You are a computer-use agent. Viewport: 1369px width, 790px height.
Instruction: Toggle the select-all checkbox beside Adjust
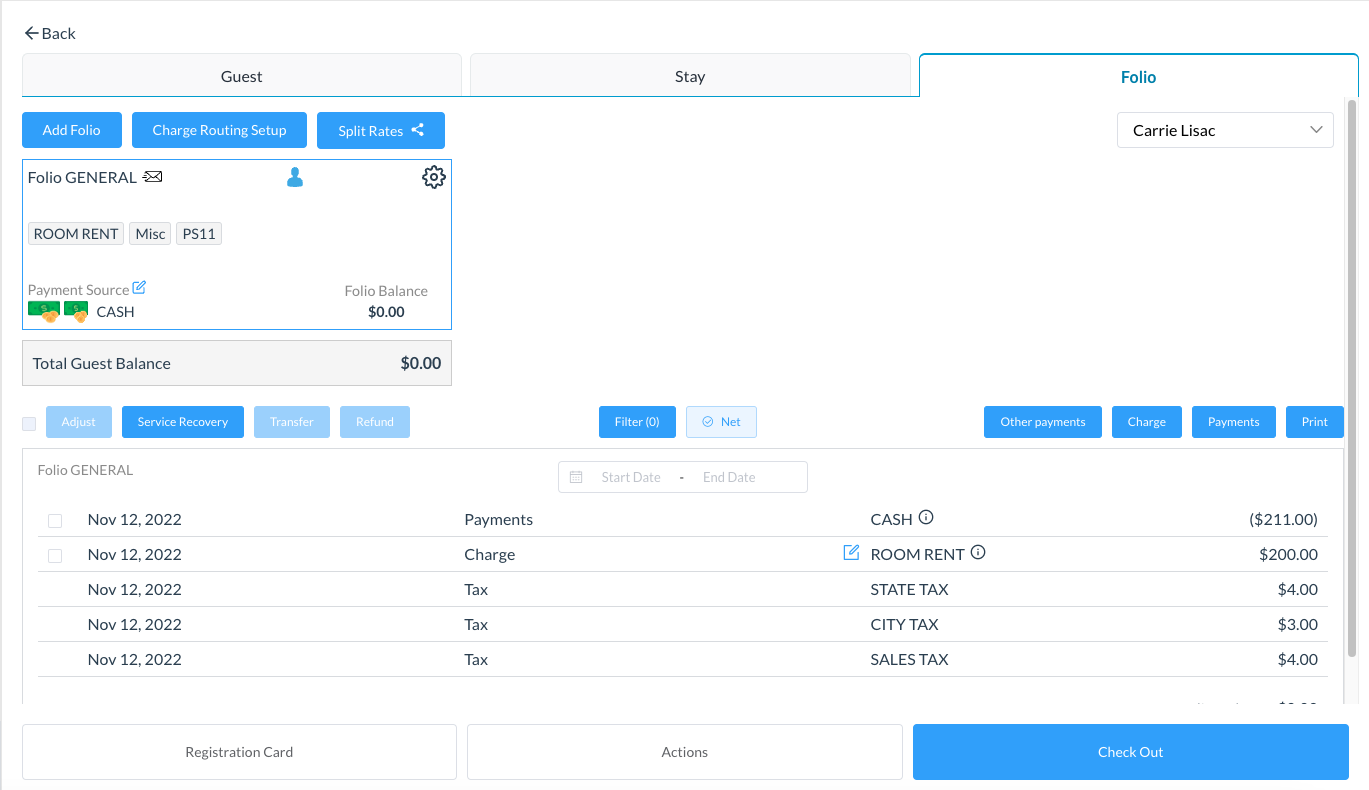(x=29, y=423)
